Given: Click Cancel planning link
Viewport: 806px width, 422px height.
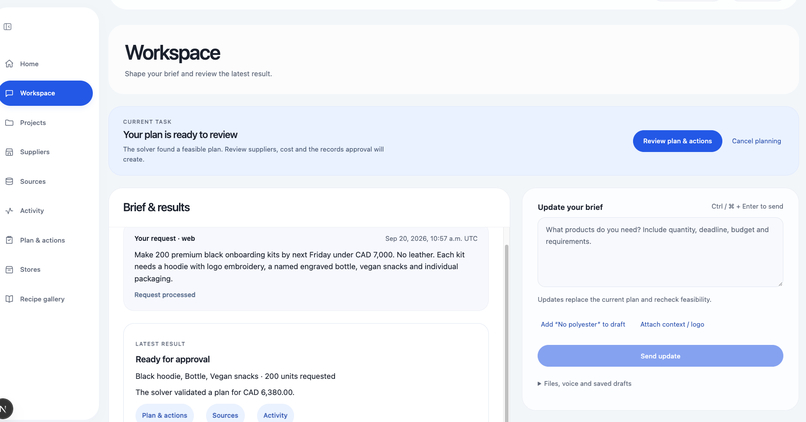Looking at the screenshot, I should click(x=756, y=141).
